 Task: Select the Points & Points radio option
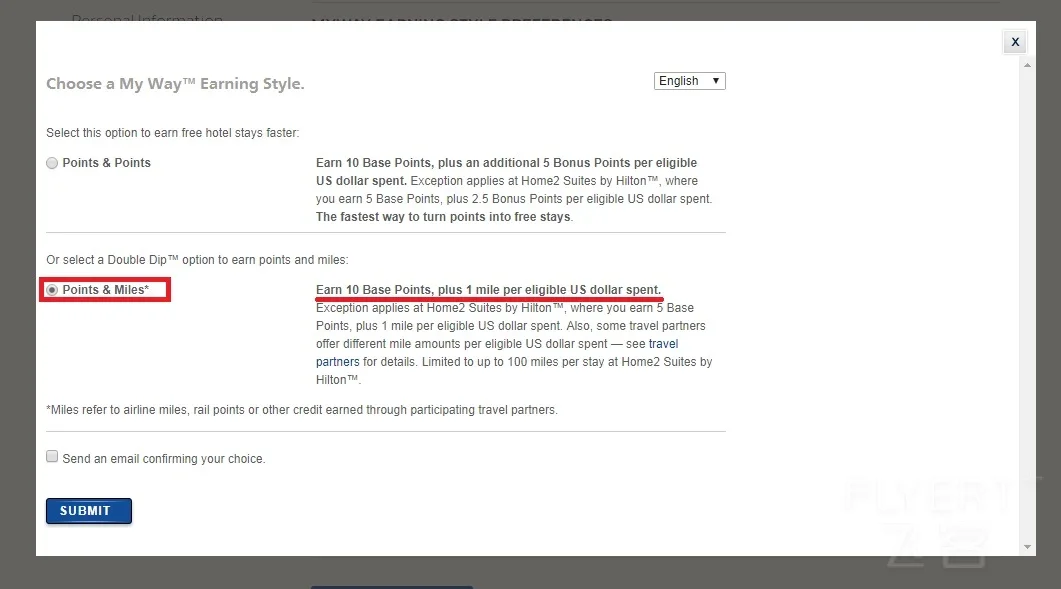point(52,163)
